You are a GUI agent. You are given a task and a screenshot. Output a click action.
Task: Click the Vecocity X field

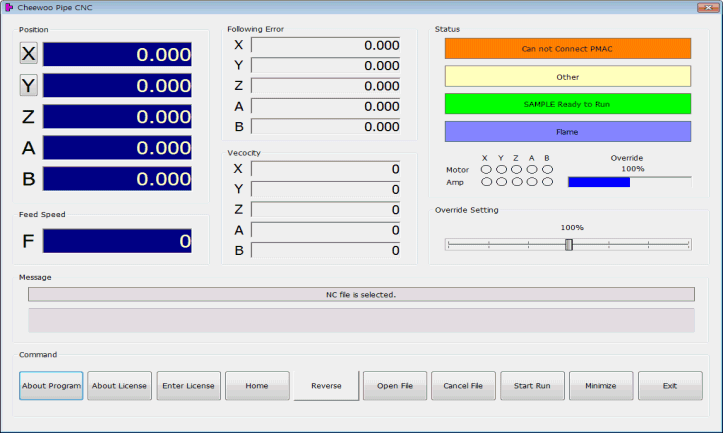tap(326, 169)
